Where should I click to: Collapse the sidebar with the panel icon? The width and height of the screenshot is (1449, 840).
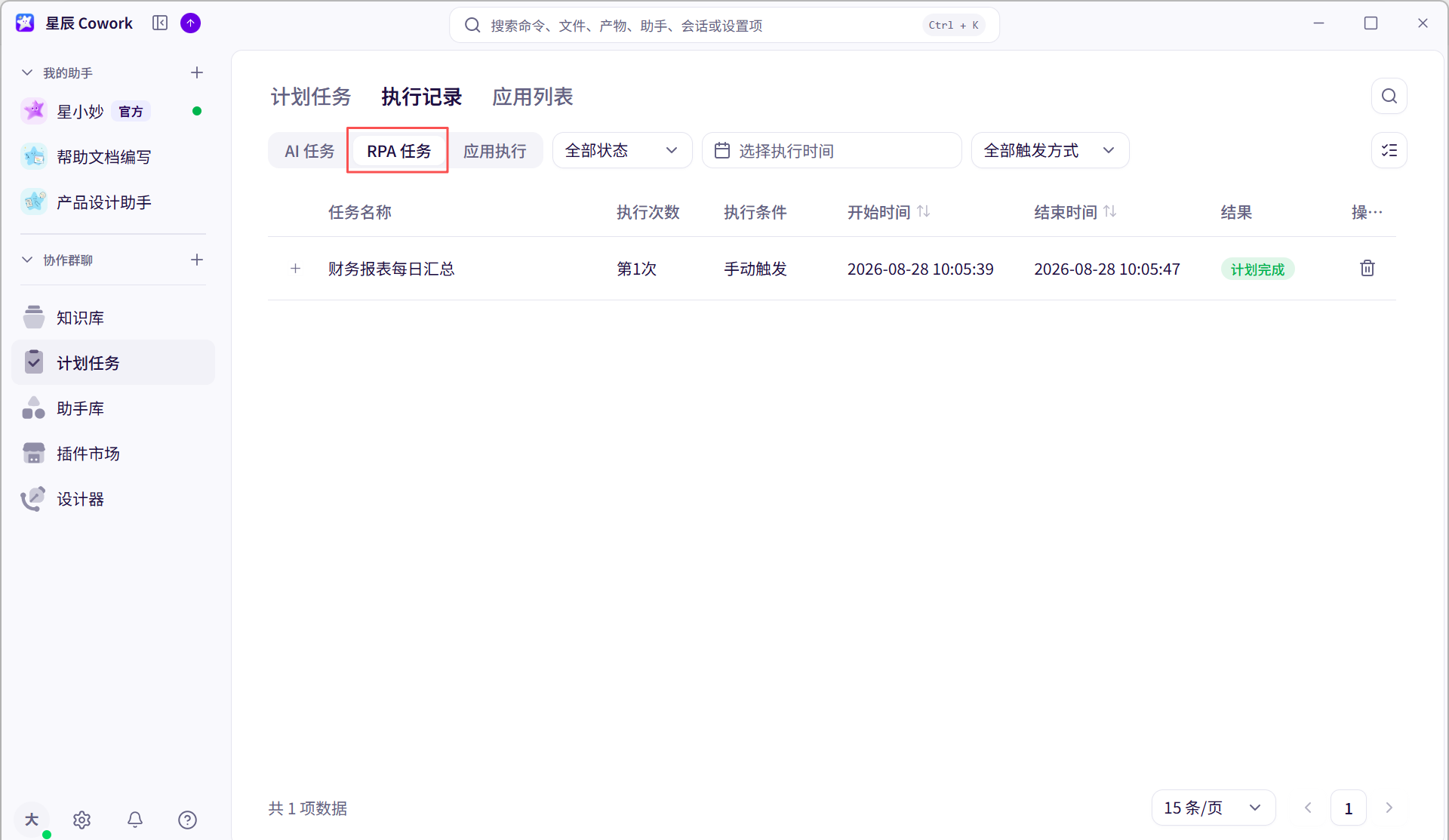point(160,23)
